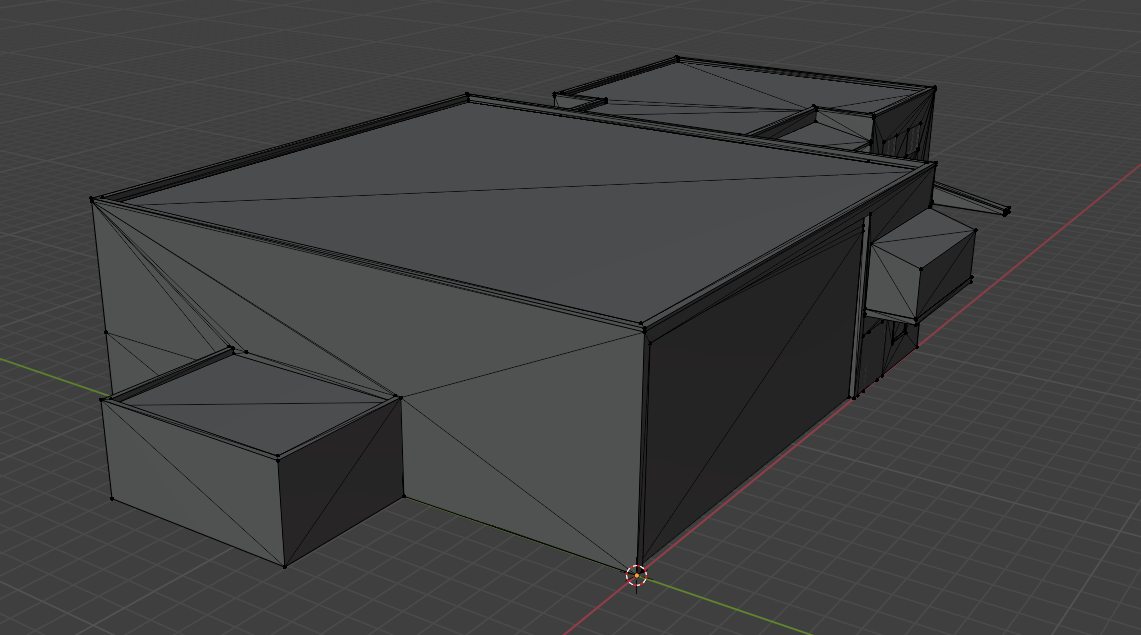Select the vertex where the annex roof meets the main front wall

pyautogui.click(x=398, y=396)
